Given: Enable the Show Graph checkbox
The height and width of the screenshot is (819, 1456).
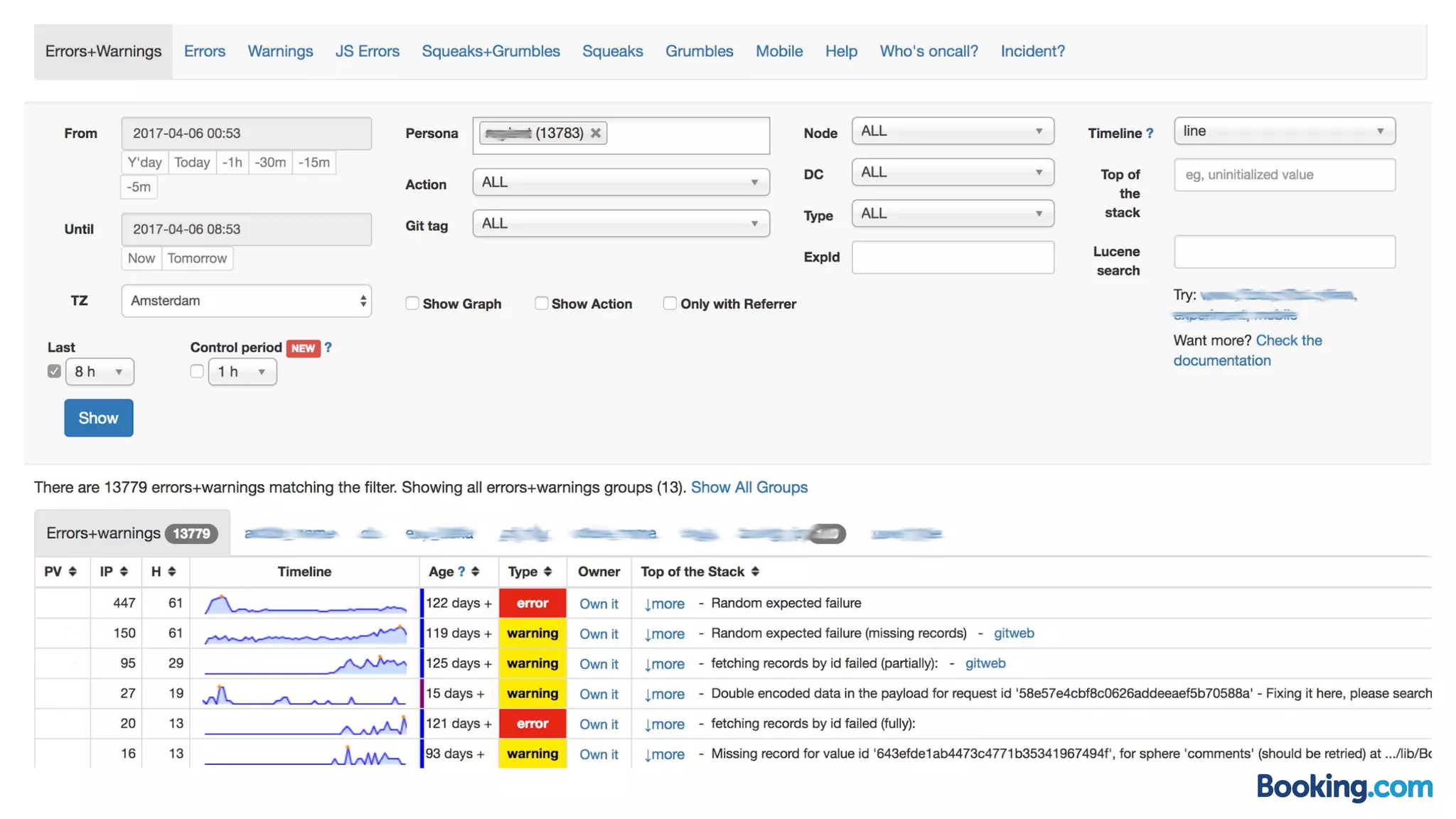Looking at the screenshot, I should [x=412, y=304].
